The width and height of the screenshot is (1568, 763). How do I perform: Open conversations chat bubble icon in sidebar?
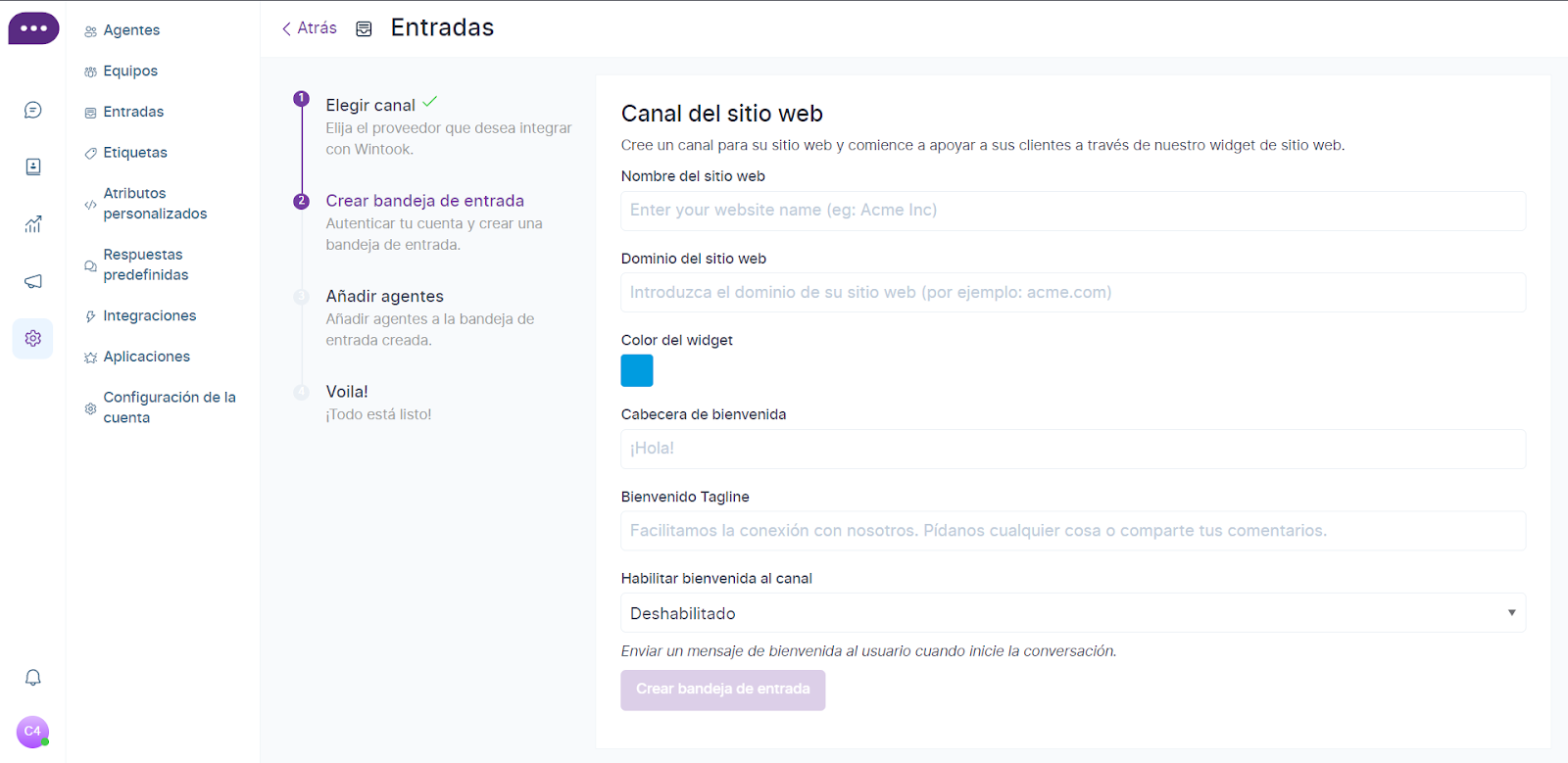pos(32,110)
